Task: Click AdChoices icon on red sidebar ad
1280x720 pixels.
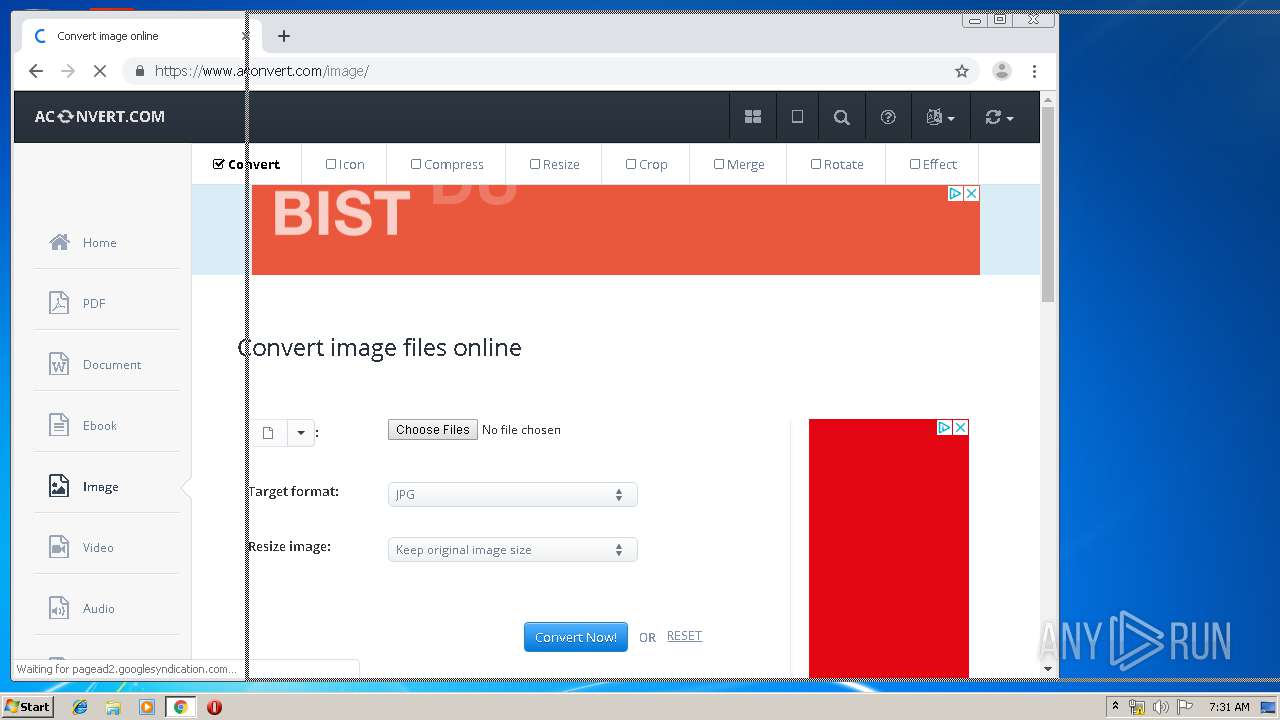Action: (x=944, y=427)
